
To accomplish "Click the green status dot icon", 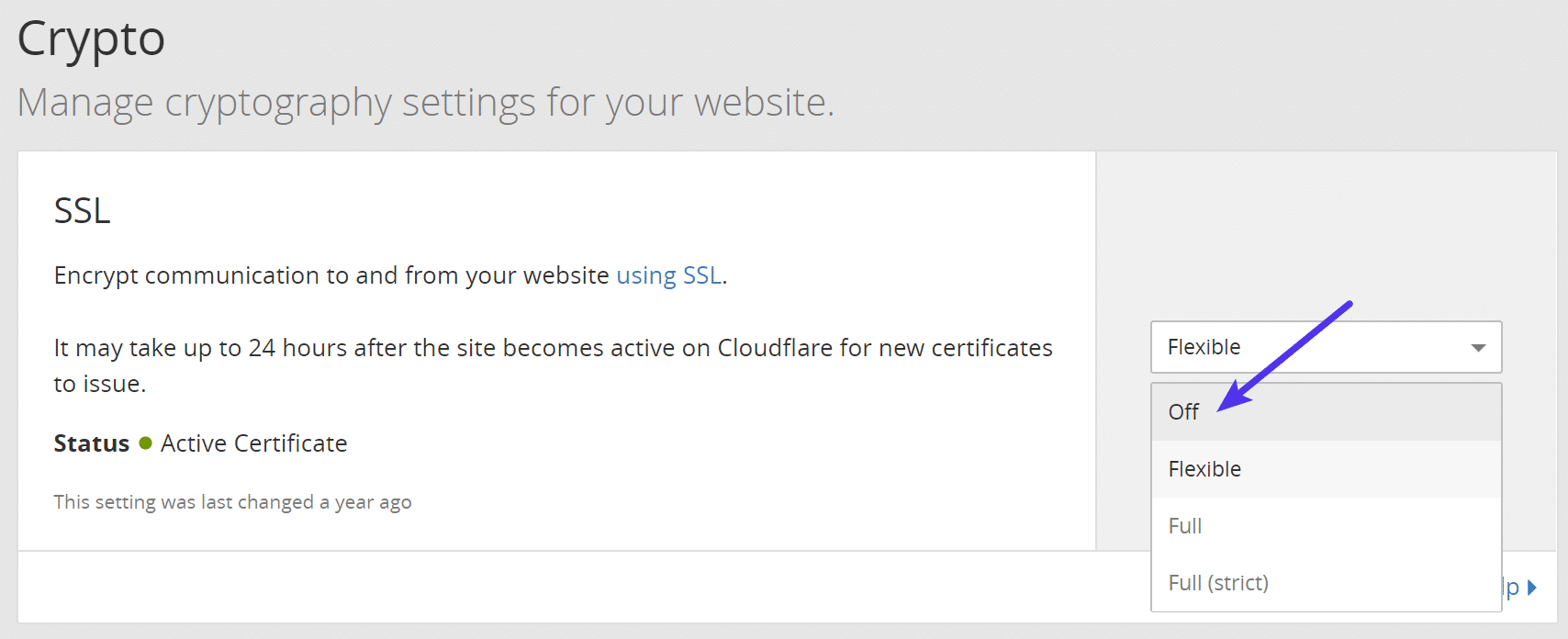I will point(145,443).
